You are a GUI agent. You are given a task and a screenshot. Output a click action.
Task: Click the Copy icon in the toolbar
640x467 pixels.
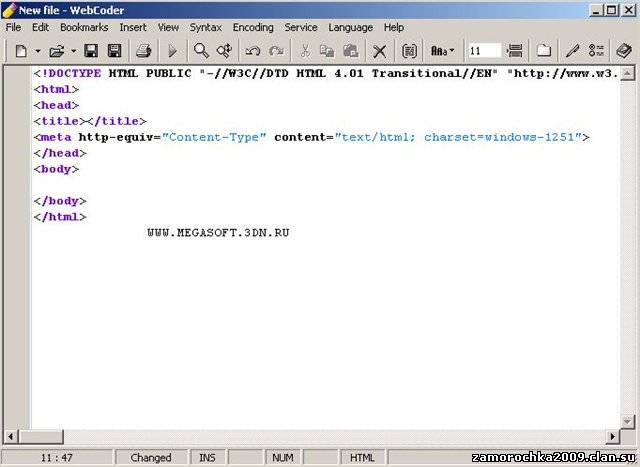pos(327,50)
